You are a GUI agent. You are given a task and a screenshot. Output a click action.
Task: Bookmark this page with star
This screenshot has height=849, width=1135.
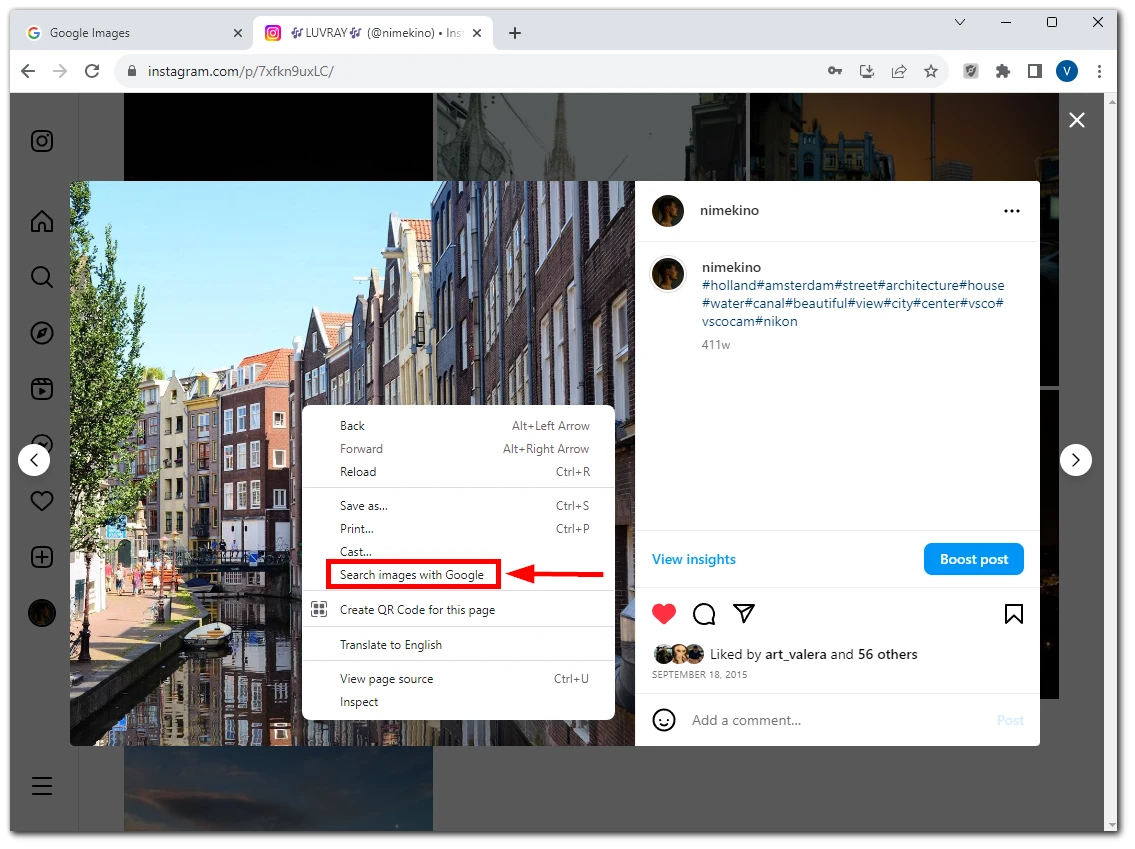pos(931,71)
